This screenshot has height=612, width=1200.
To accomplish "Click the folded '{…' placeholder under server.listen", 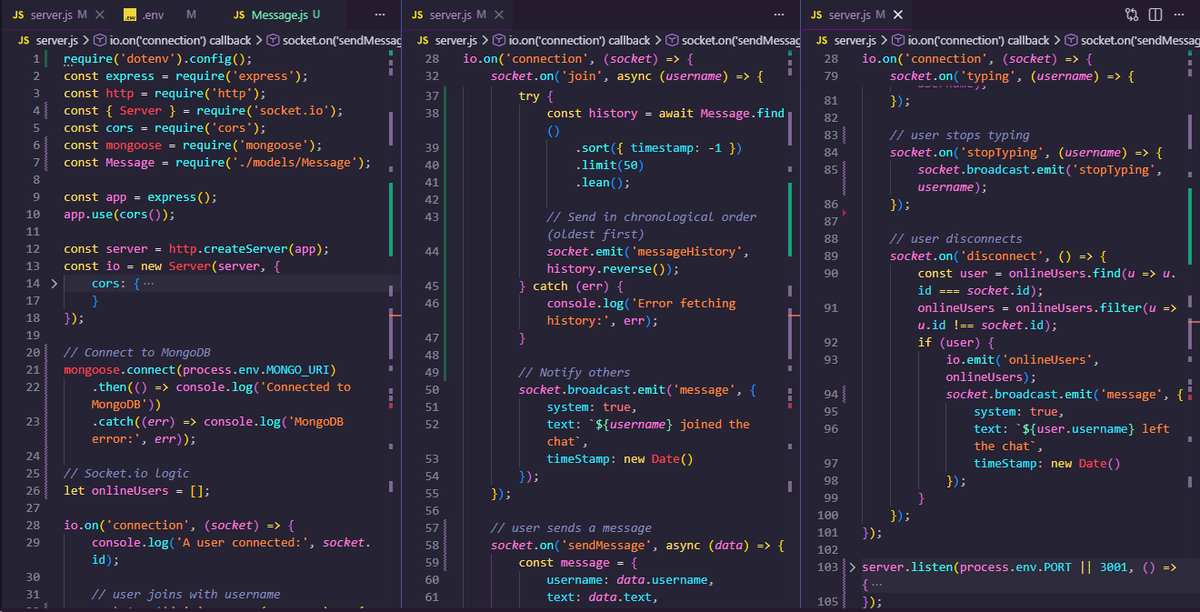I will [x=872, y=585].
